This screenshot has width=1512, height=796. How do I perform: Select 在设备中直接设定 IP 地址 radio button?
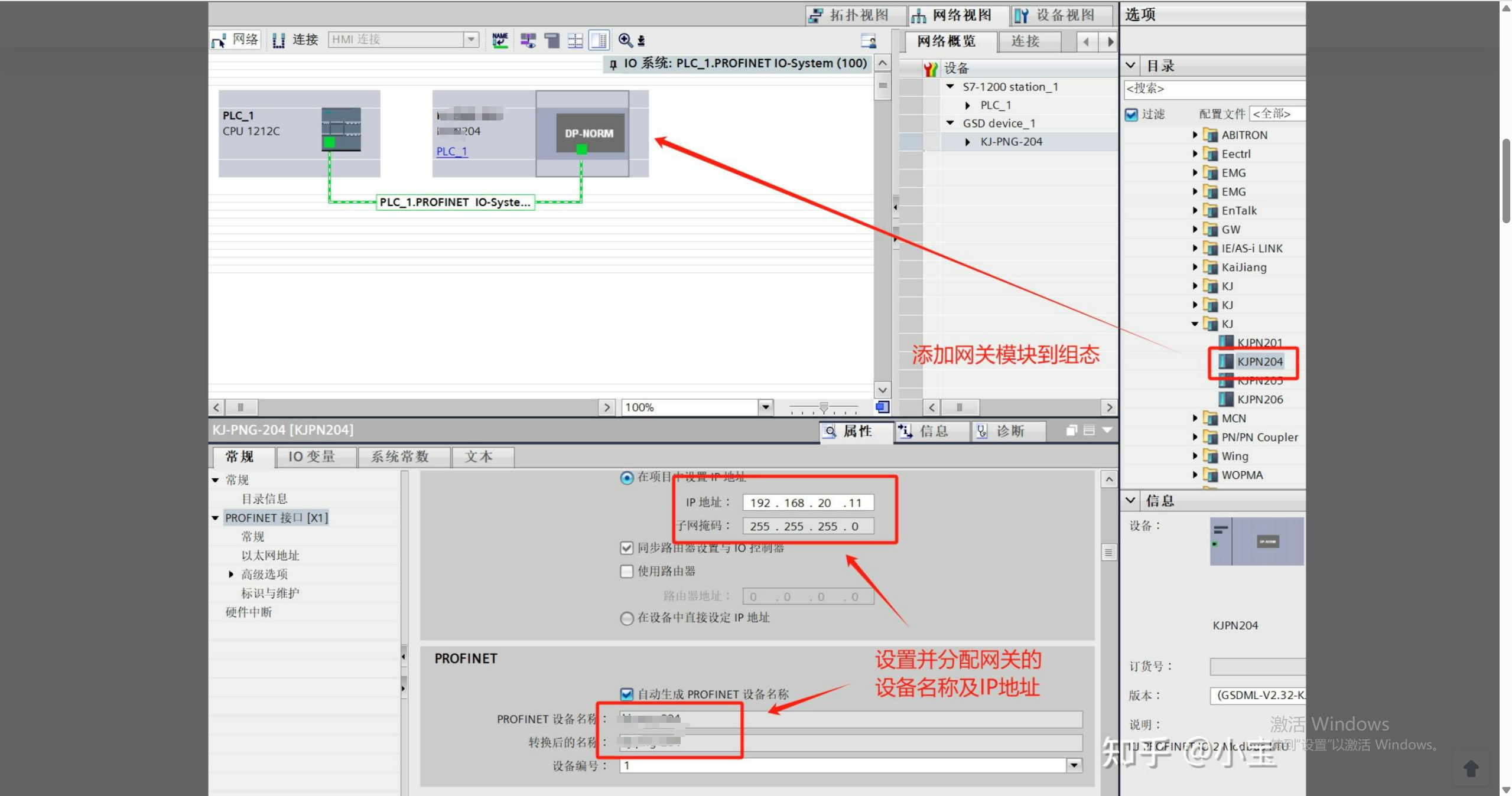[x=626, y=618]
